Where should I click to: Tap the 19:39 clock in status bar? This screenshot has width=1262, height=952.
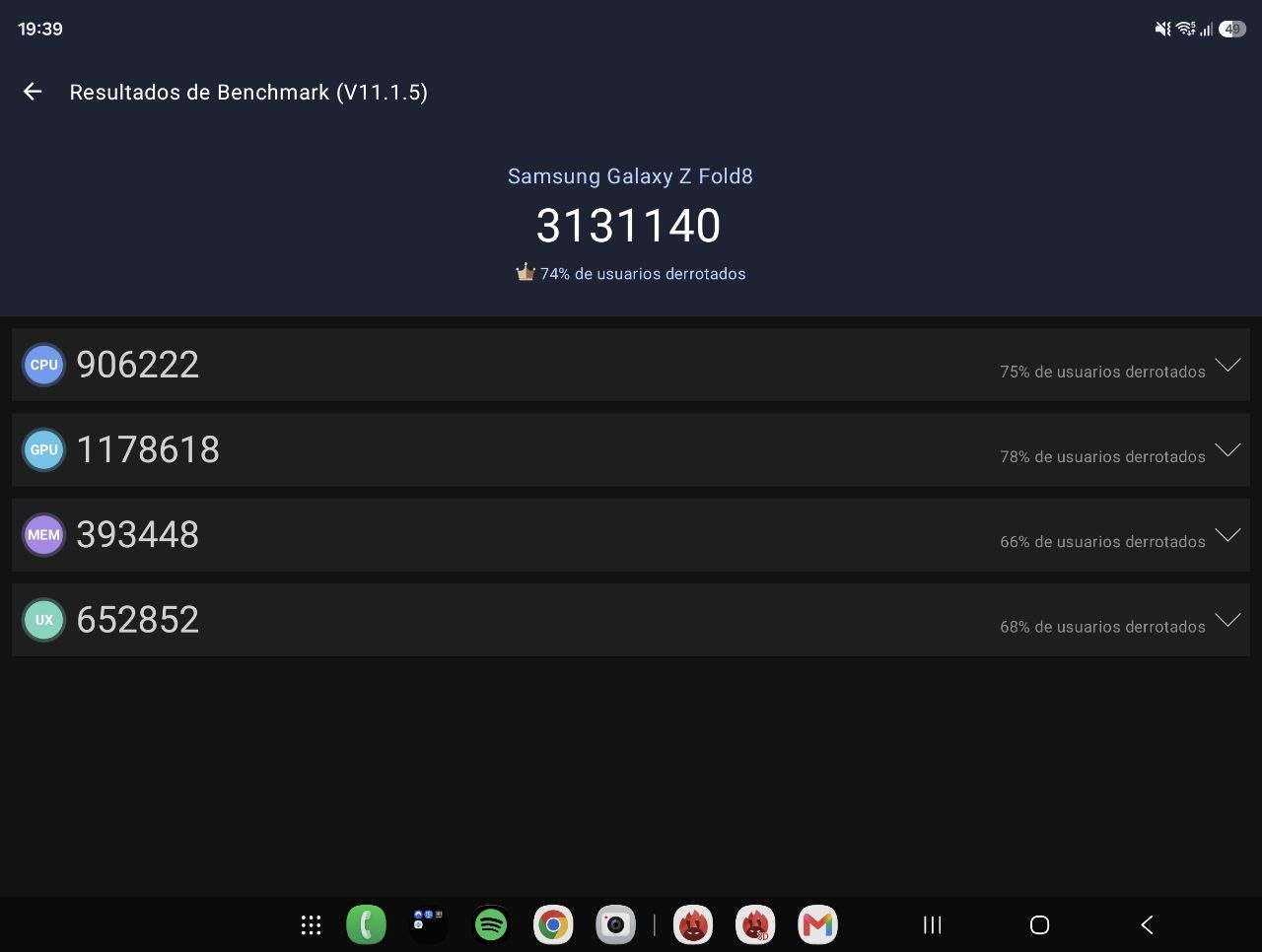pyautogui.click(x=40, y=29)
